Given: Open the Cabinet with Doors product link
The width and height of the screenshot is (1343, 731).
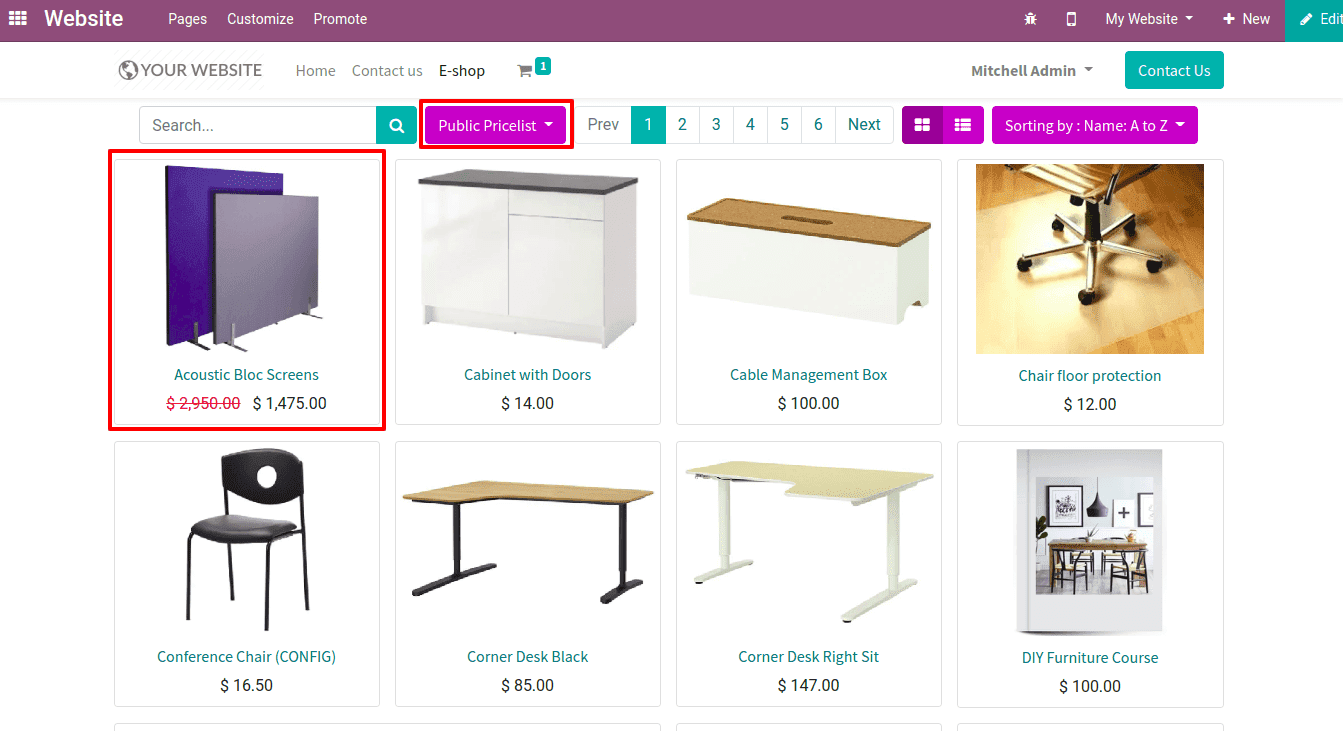Looking at the screenshot, I should 527,375.
